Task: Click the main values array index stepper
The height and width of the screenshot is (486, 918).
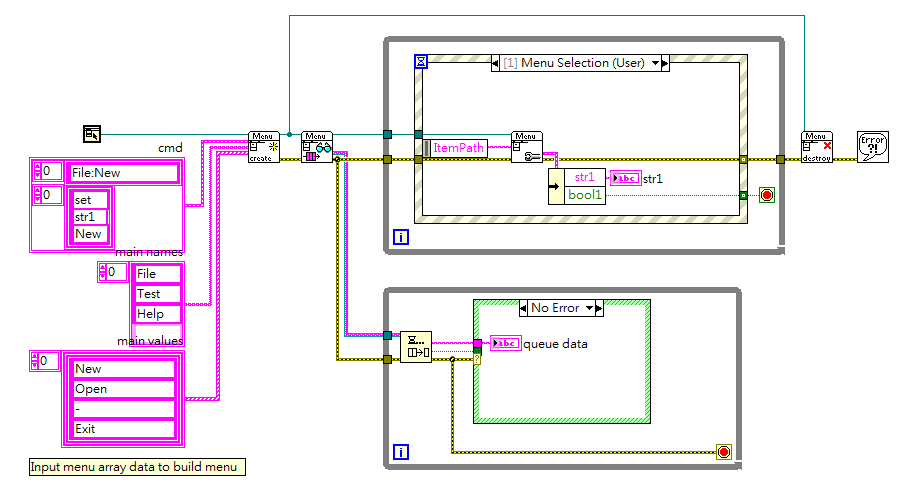Action: pyautogui.click(x=35, y=361)
